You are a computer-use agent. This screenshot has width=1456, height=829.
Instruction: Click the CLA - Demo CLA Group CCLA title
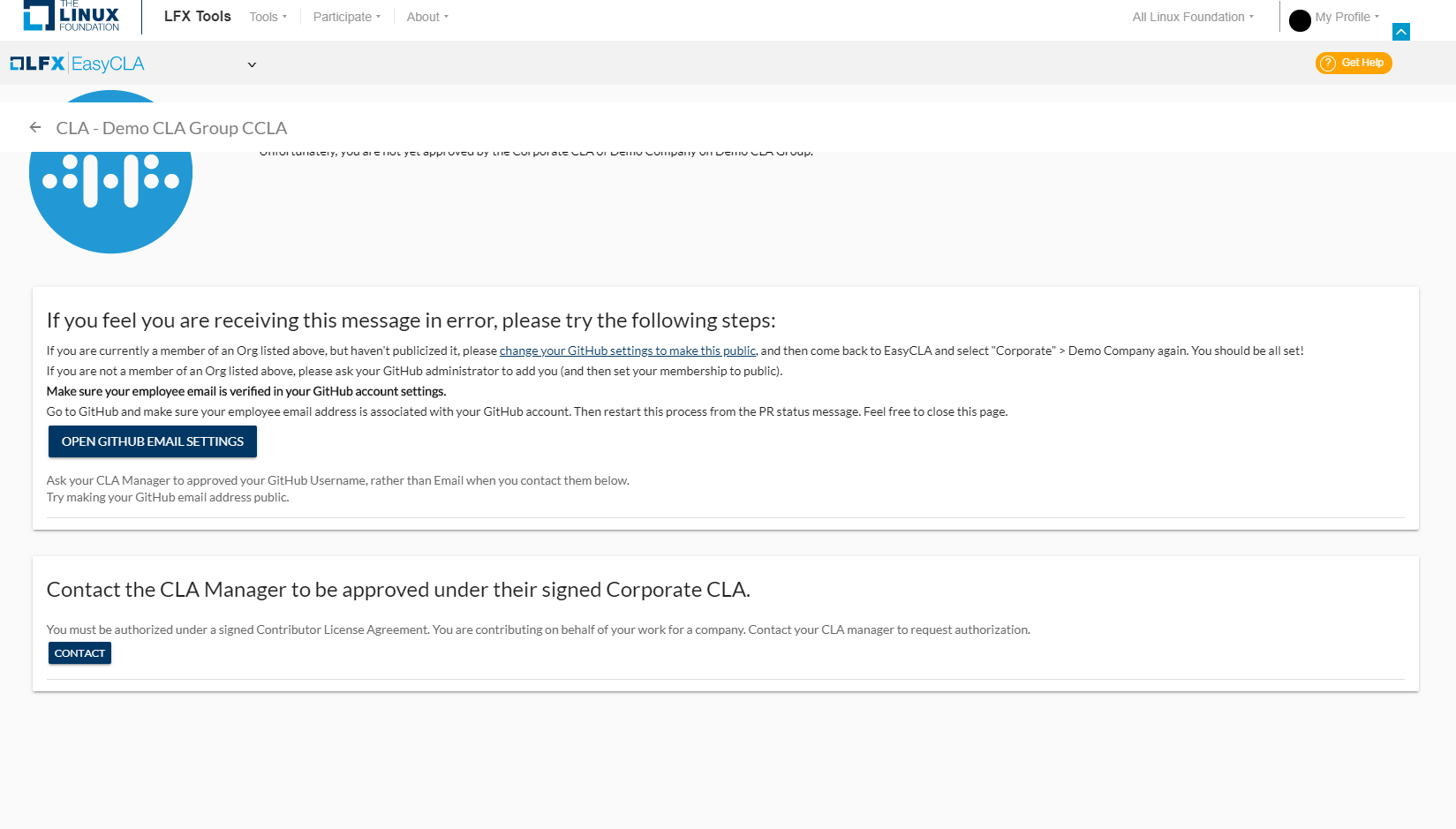click(172, 128)
